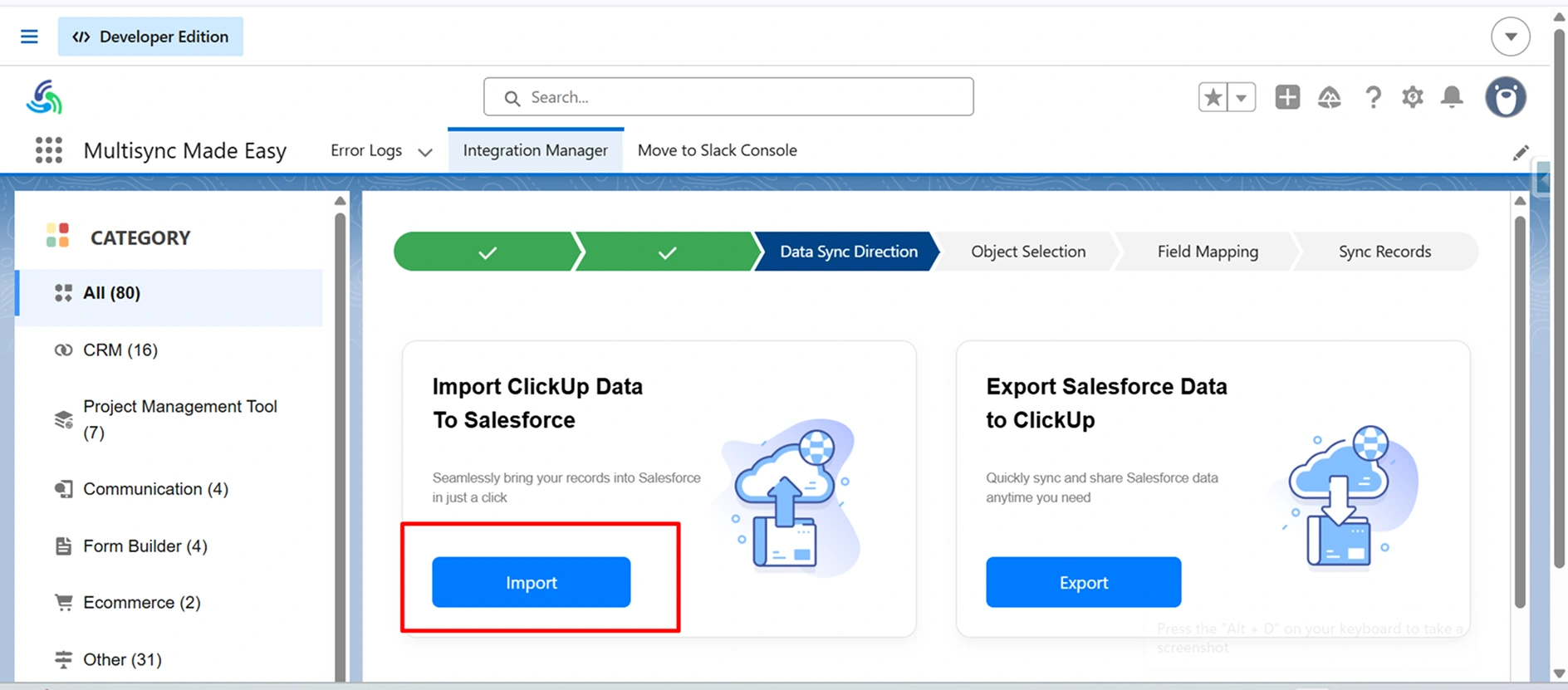Open Move to Slack Console tab

[x=718, y=150]
